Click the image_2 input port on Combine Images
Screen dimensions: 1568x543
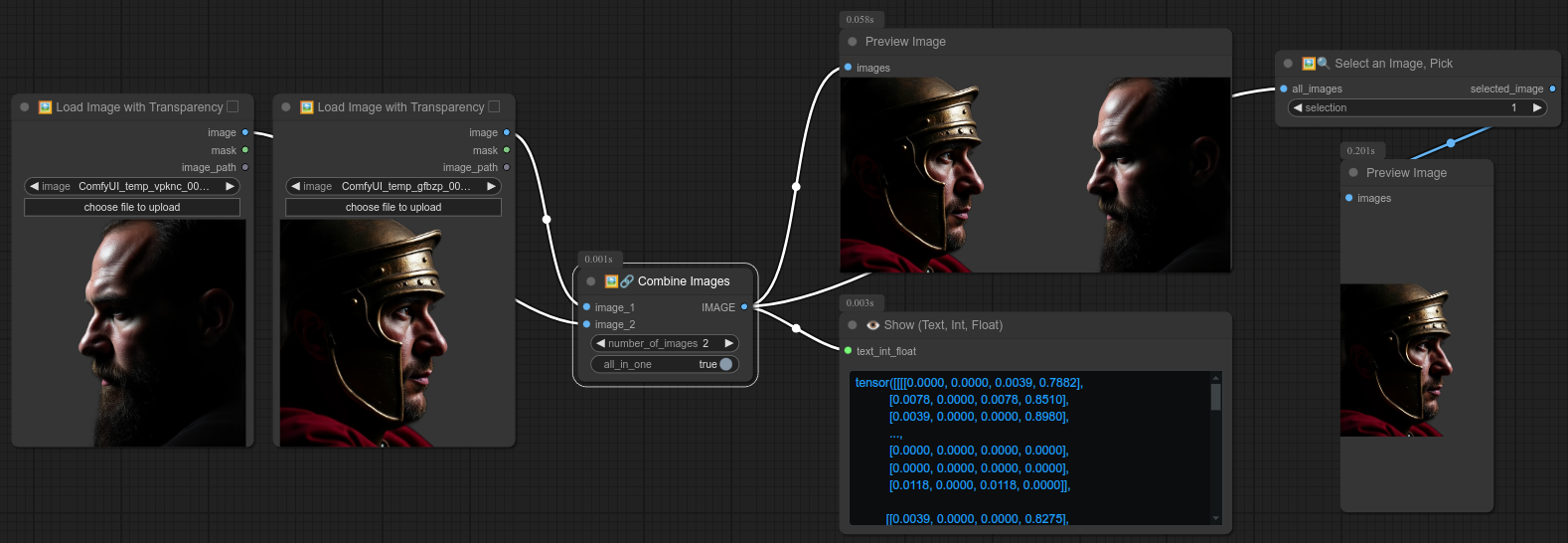(x=587, y=324)
